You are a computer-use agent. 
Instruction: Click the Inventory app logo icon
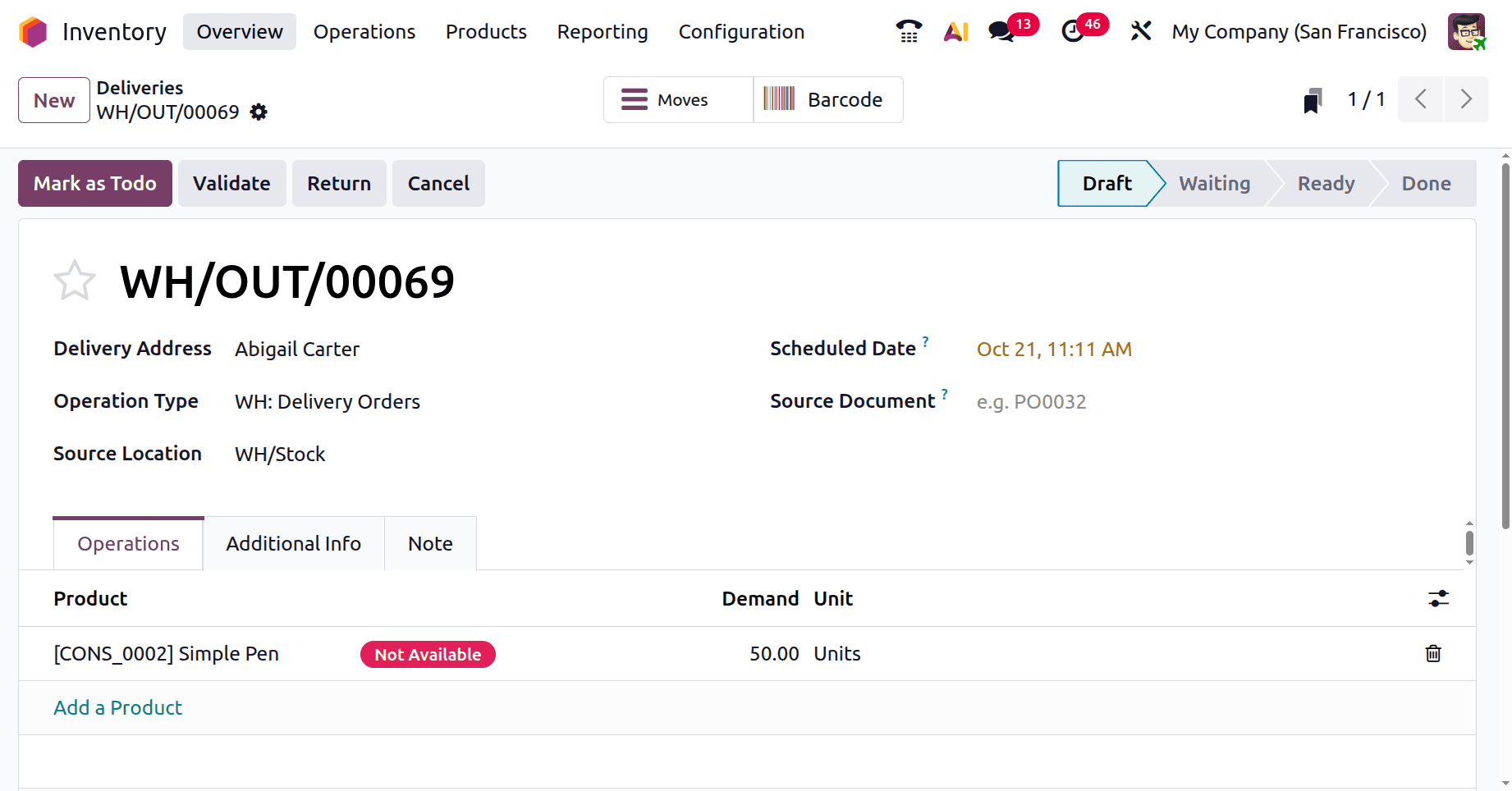click(33, 32)
